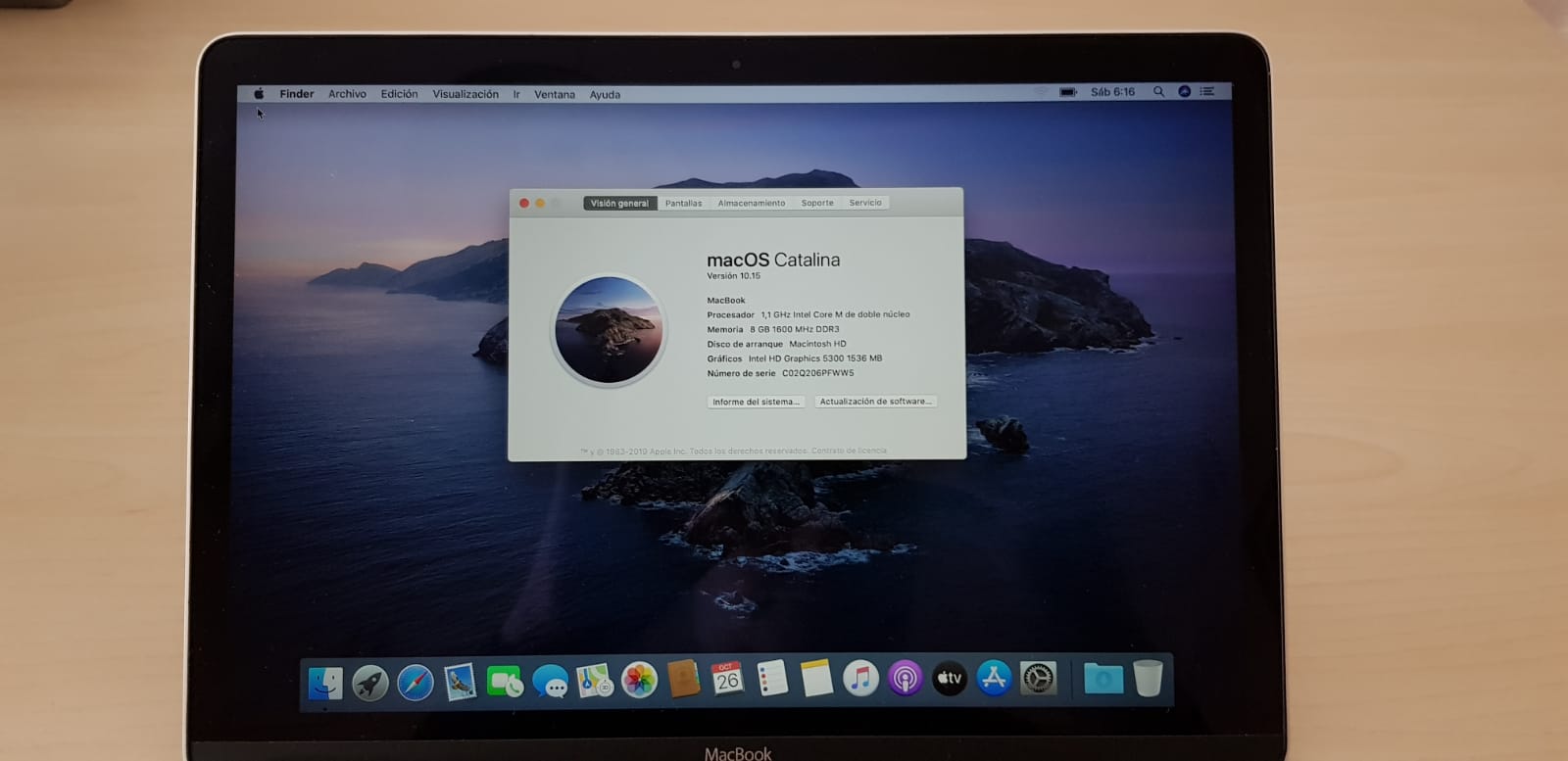
Task: Open Calendar showing Oct 26
Action: (x=727, y=678)
